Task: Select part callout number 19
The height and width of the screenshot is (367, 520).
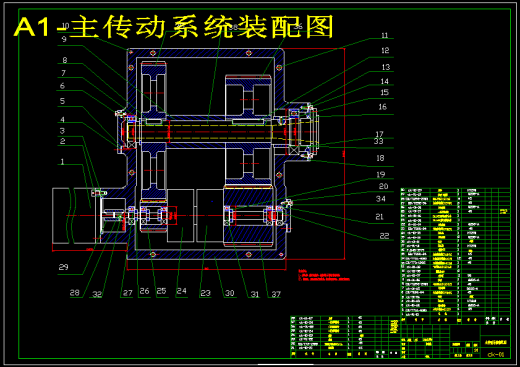Action: [x=381, y=175]
